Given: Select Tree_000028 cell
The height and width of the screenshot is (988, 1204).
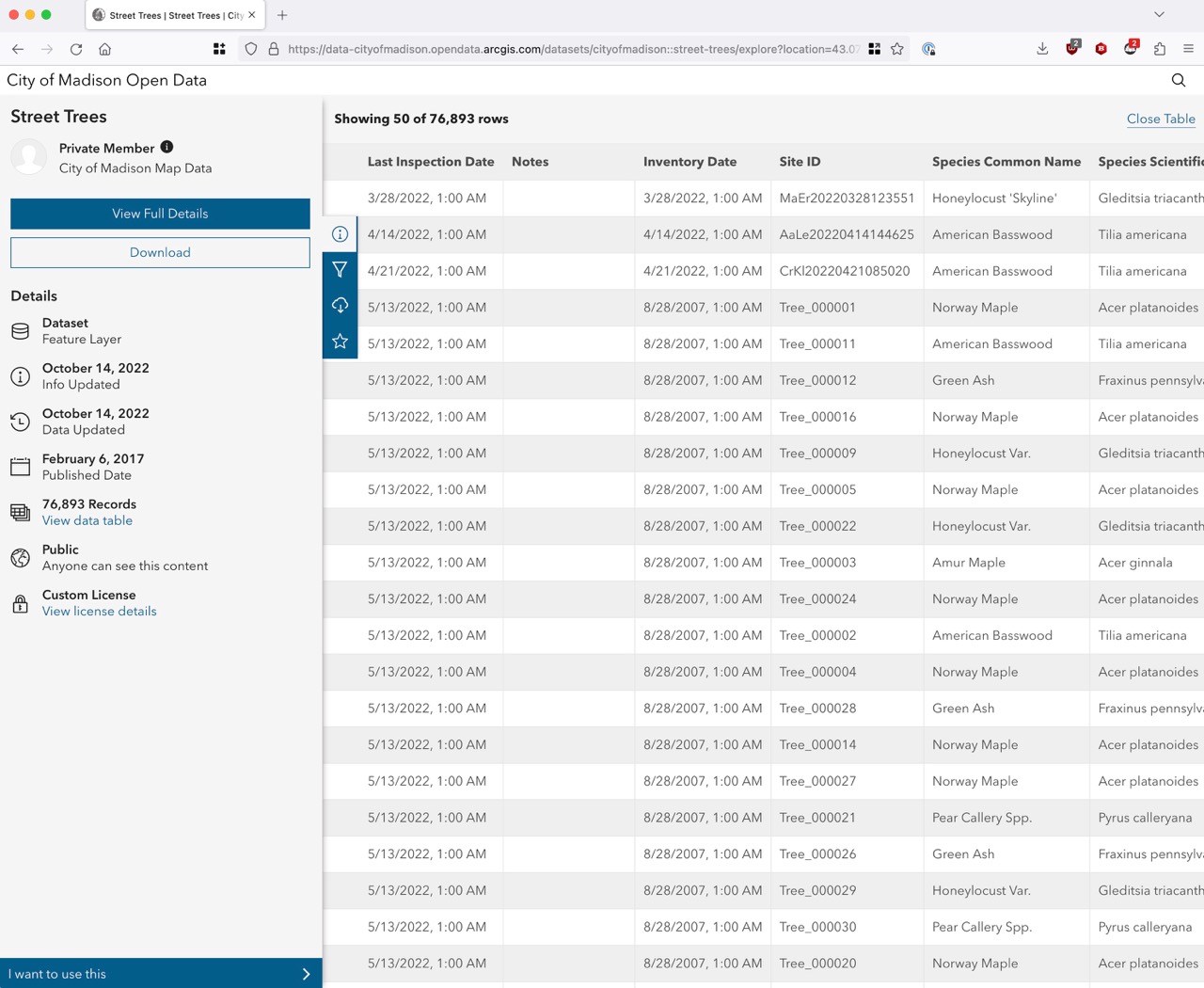Looking at the screenshot, I should (x=848, y=709).
